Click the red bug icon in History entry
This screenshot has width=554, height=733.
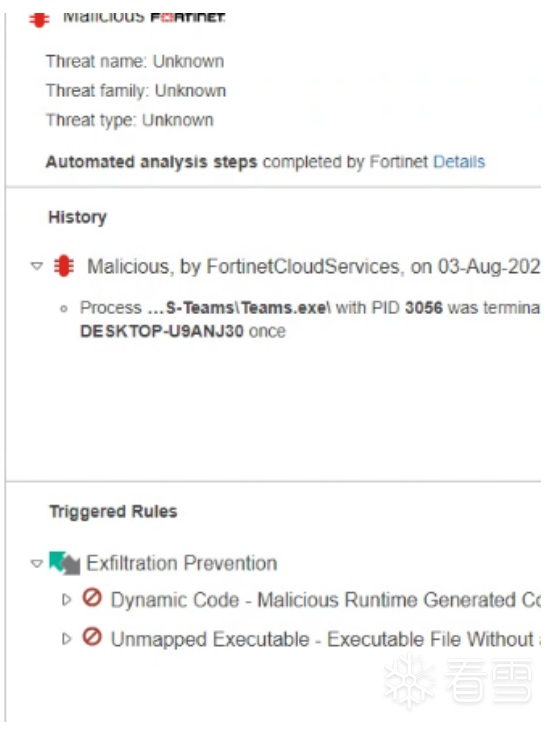(64, 266)
